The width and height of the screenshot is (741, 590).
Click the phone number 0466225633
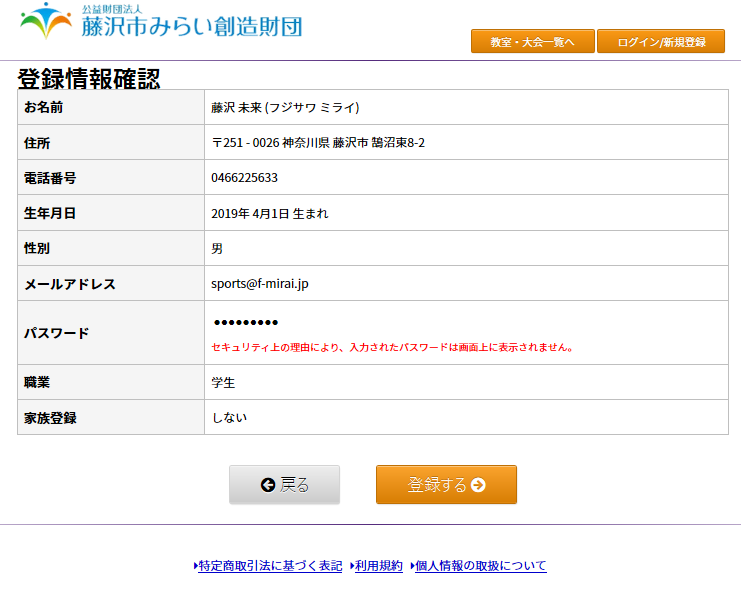[x=244, y=178]
